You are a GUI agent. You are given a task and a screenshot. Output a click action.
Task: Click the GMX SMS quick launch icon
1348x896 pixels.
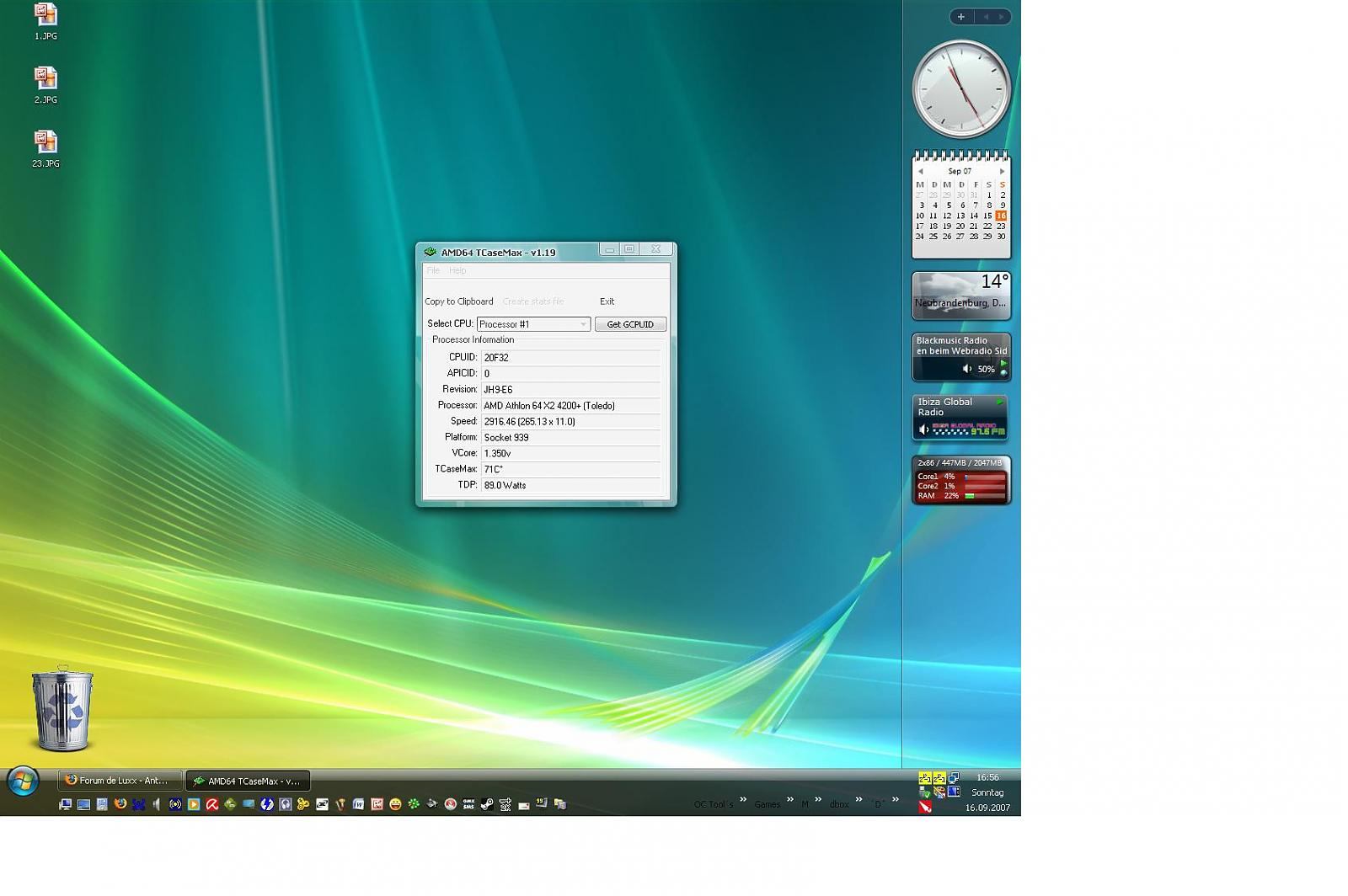tap(468, 804)
